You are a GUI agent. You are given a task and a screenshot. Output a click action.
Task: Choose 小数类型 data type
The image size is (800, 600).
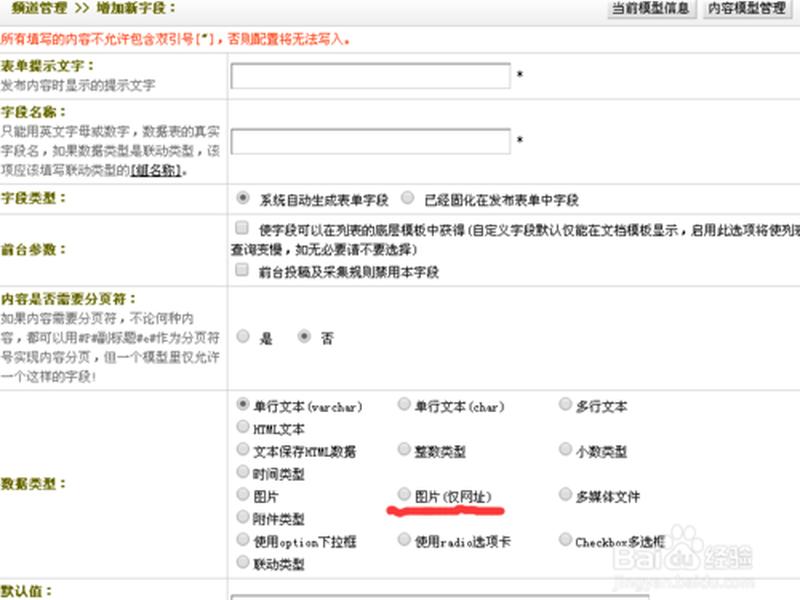565,449
